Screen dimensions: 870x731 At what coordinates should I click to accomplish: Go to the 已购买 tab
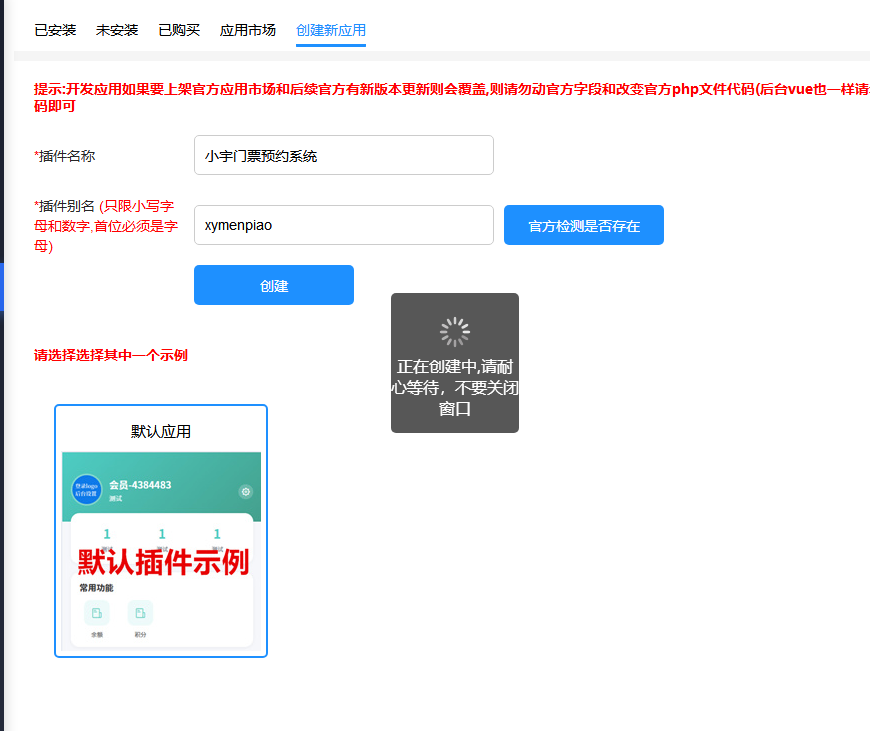pos(179,30)
